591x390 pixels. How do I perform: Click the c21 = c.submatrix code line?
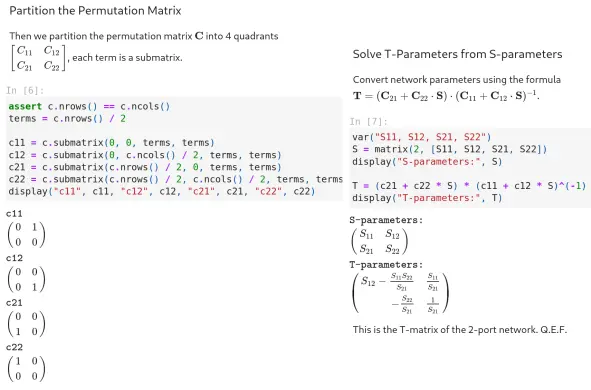[x=145, y=167]
